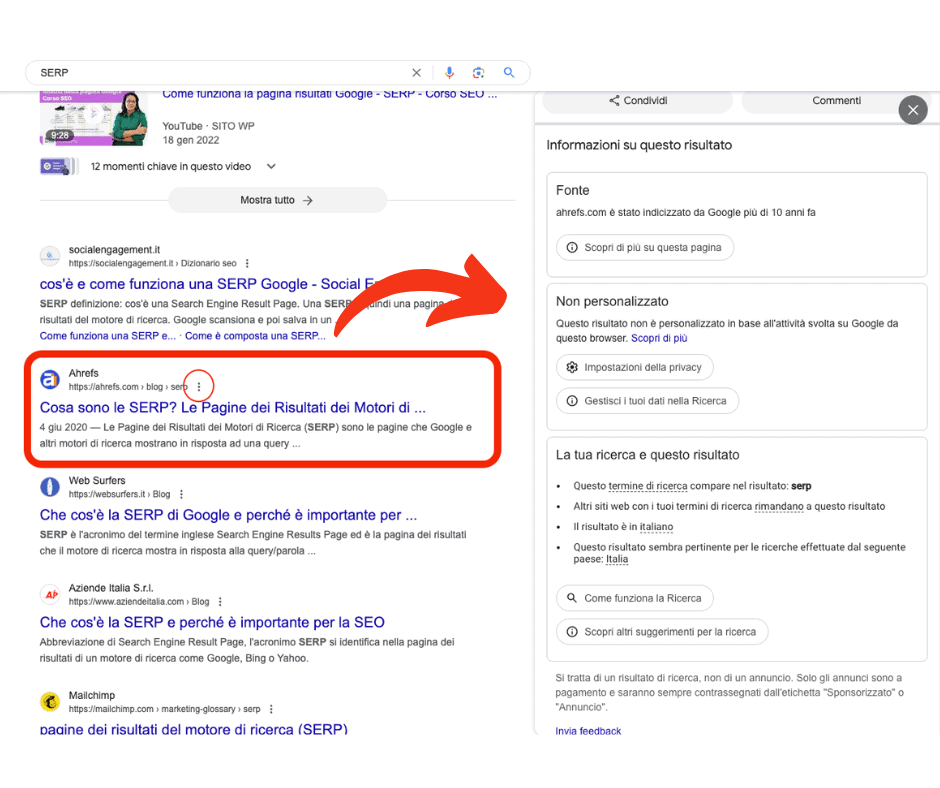Image resolution: width=940 pixels, height=788 pixels.
Task: Open 'Che cos'è la SERP di Google' result
Action: click(228, 515)
